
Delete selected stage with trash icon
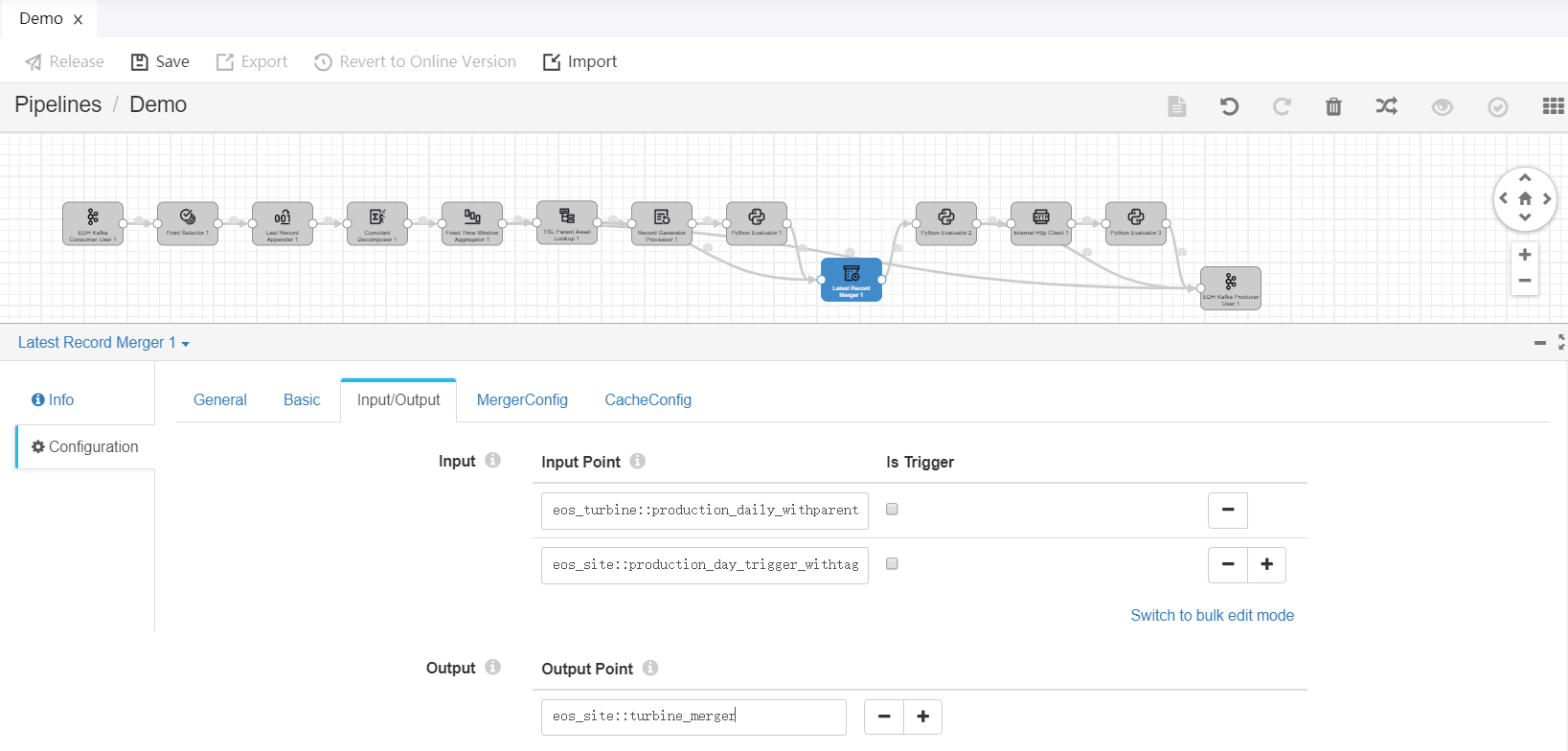pos(1333,106)
